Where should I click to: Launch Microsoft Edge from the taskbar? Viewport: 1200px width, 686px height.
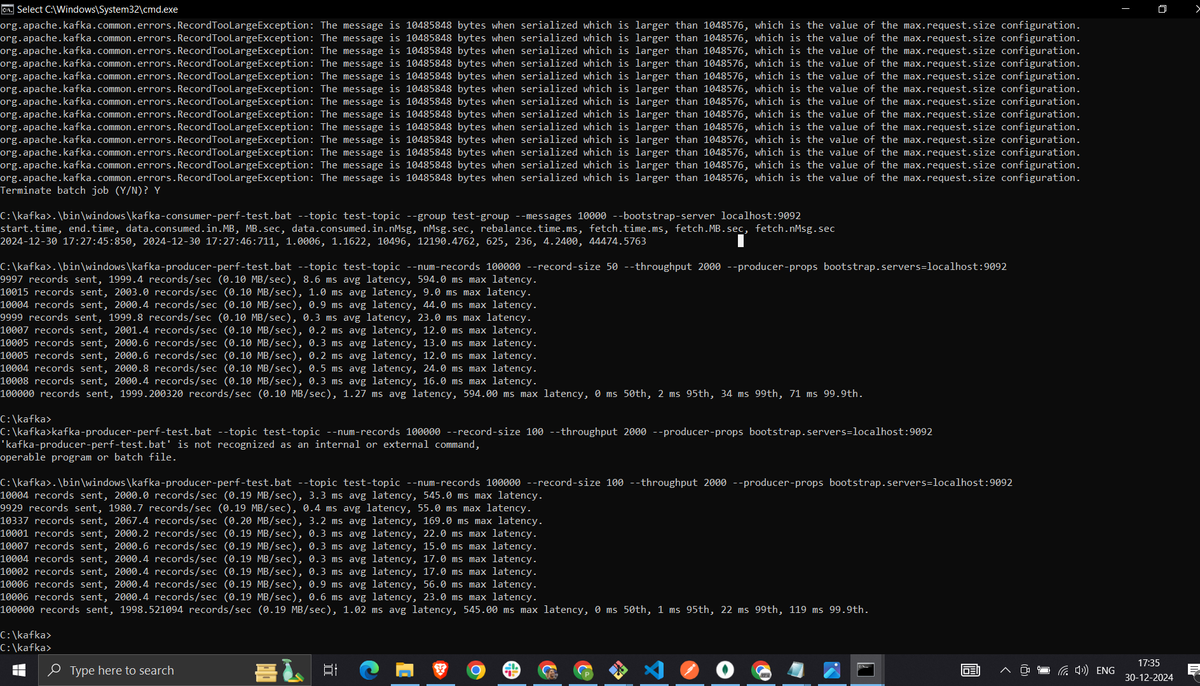370,670
